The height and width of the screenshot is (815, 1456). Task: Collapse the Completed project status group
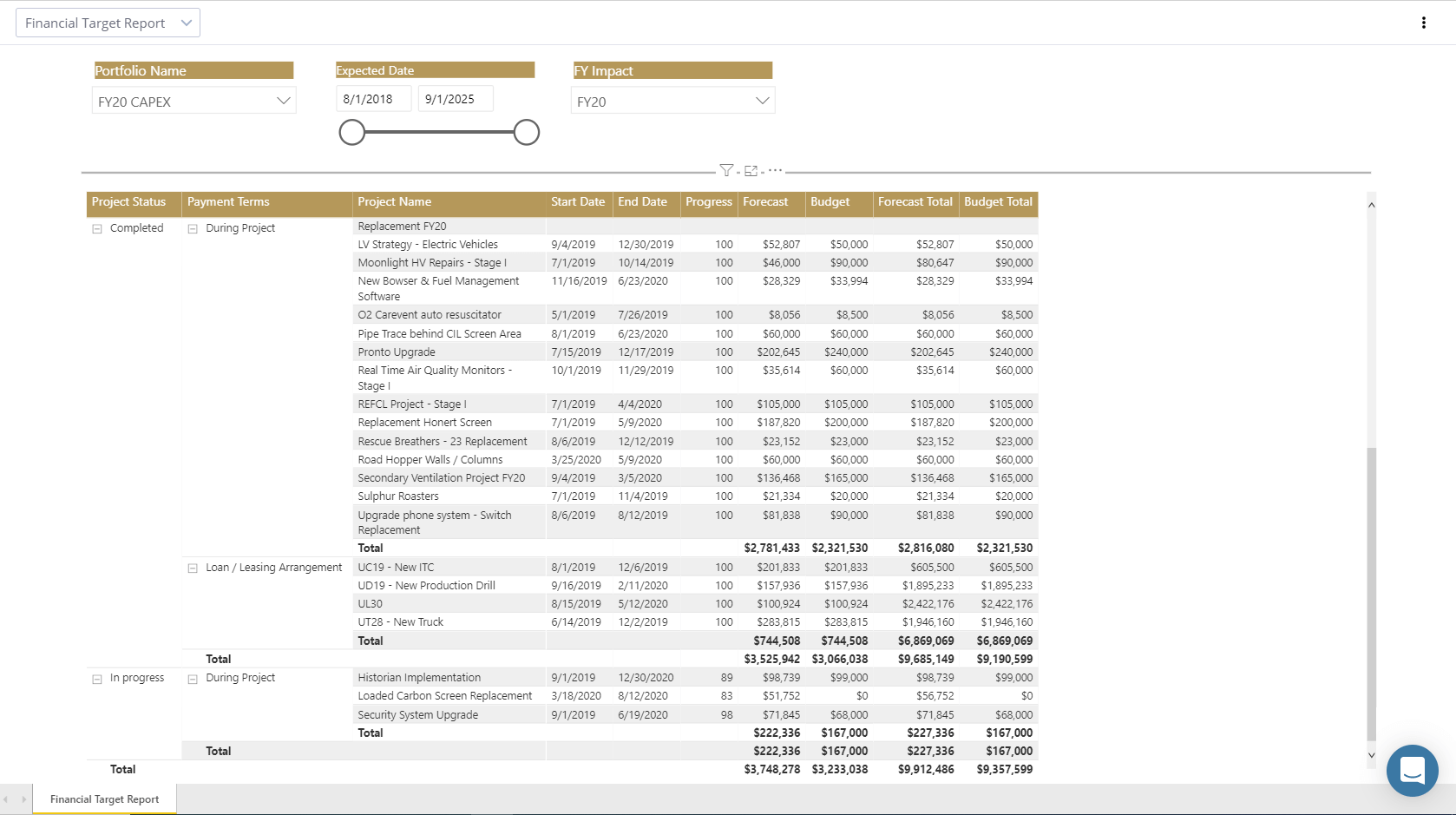pos(97,229)
